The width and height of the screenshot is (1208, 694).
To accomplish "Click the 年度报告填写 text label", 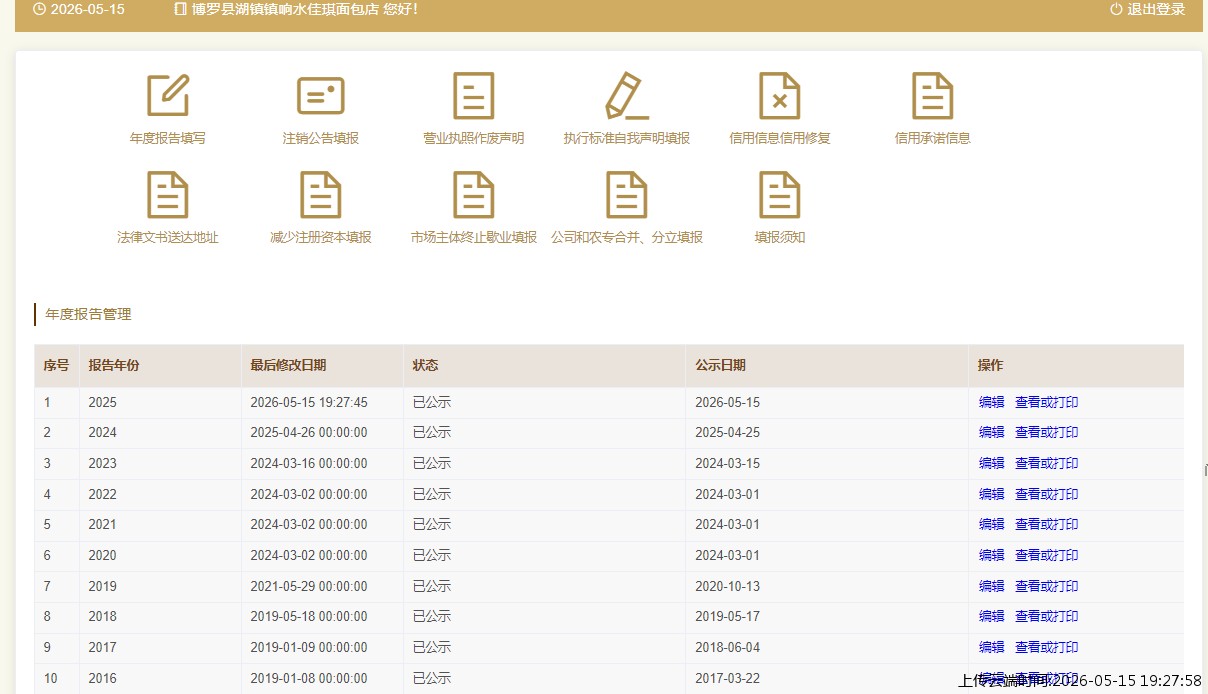I will pyautogui.click(x=168, y=138).
